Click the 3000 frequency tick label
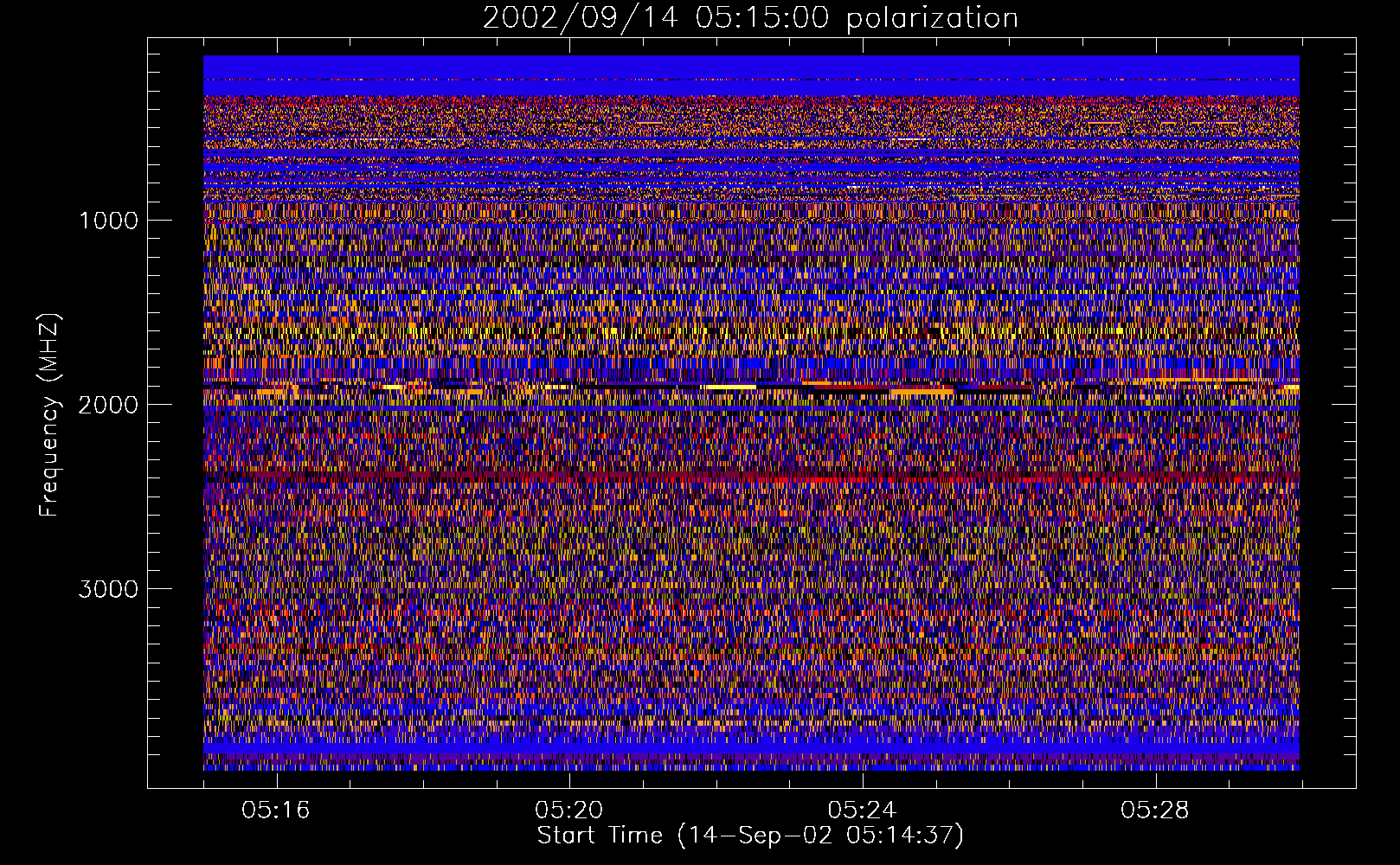Image resolution: width=1400 pixels, height=865 pixels. (x=108, y=589)
